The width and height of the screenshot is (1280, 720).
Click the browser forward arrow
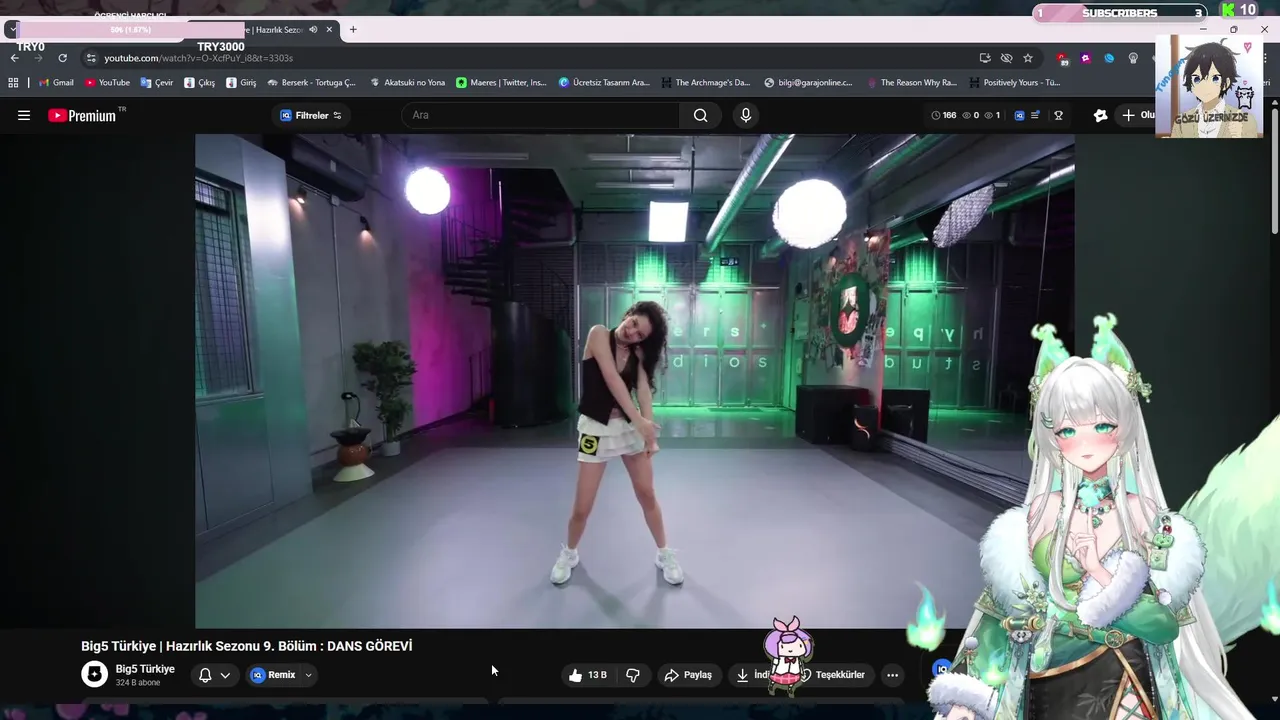click(x=38, y=58)
